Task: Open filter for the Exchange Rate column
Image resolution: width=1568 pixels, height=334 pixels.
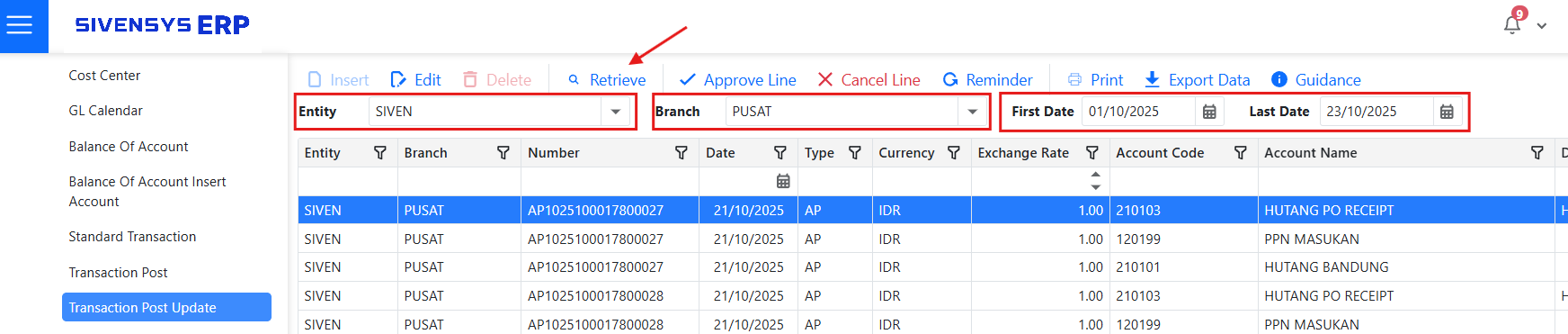Action: [1092, 153]
